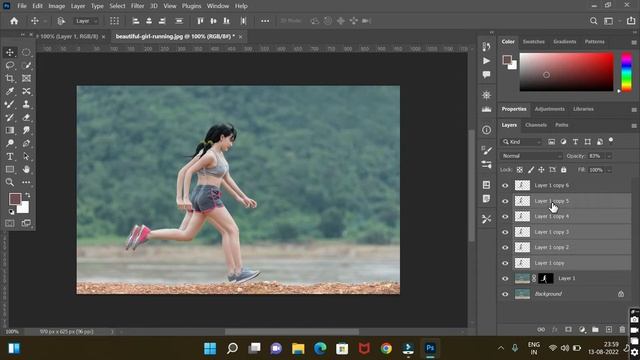Select the Lasso tool
This screenshot has height=360, width=640.
tap(10, 65)
